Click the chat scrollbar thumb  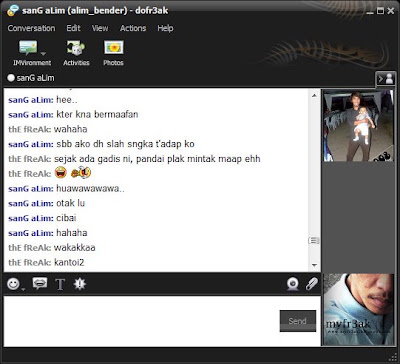[x=314, y=240]
